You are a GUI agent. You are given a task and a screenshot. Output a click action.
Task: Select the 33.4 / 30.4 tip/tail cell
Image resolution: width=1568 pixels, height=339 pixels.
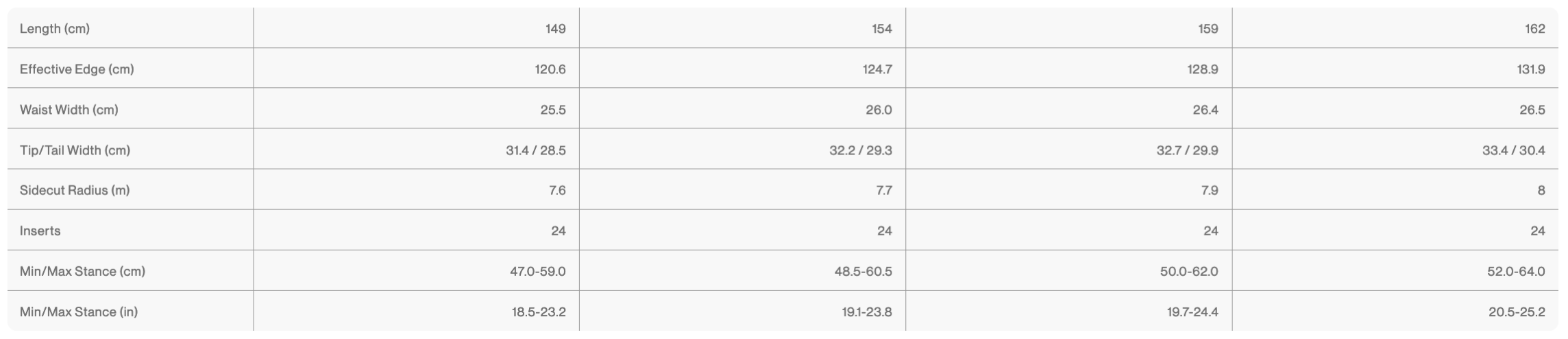tap(1513, 150)
